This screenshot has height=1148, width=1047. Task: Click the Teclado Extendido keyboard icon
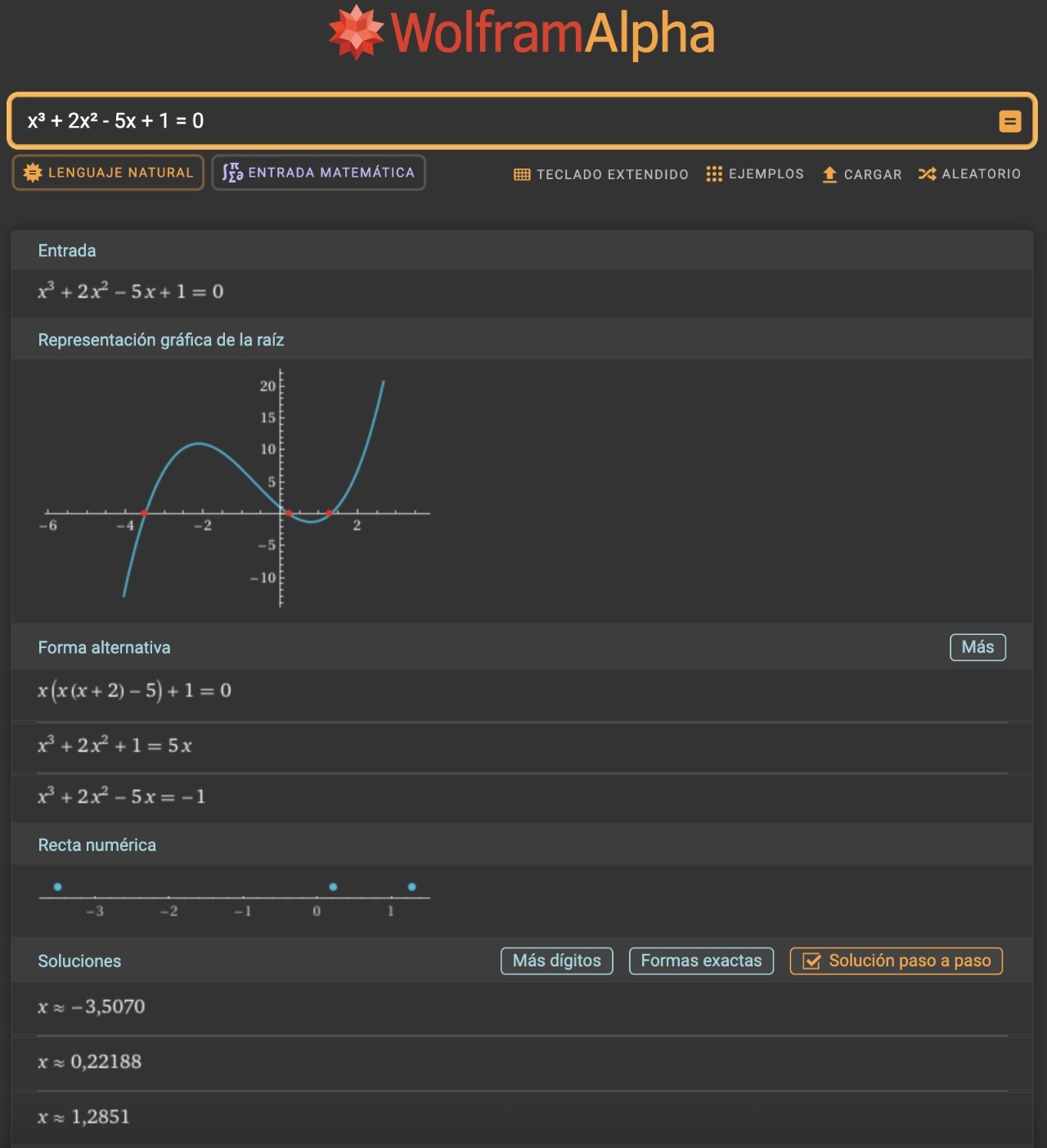pyautogui.click(x=522, y=174)
